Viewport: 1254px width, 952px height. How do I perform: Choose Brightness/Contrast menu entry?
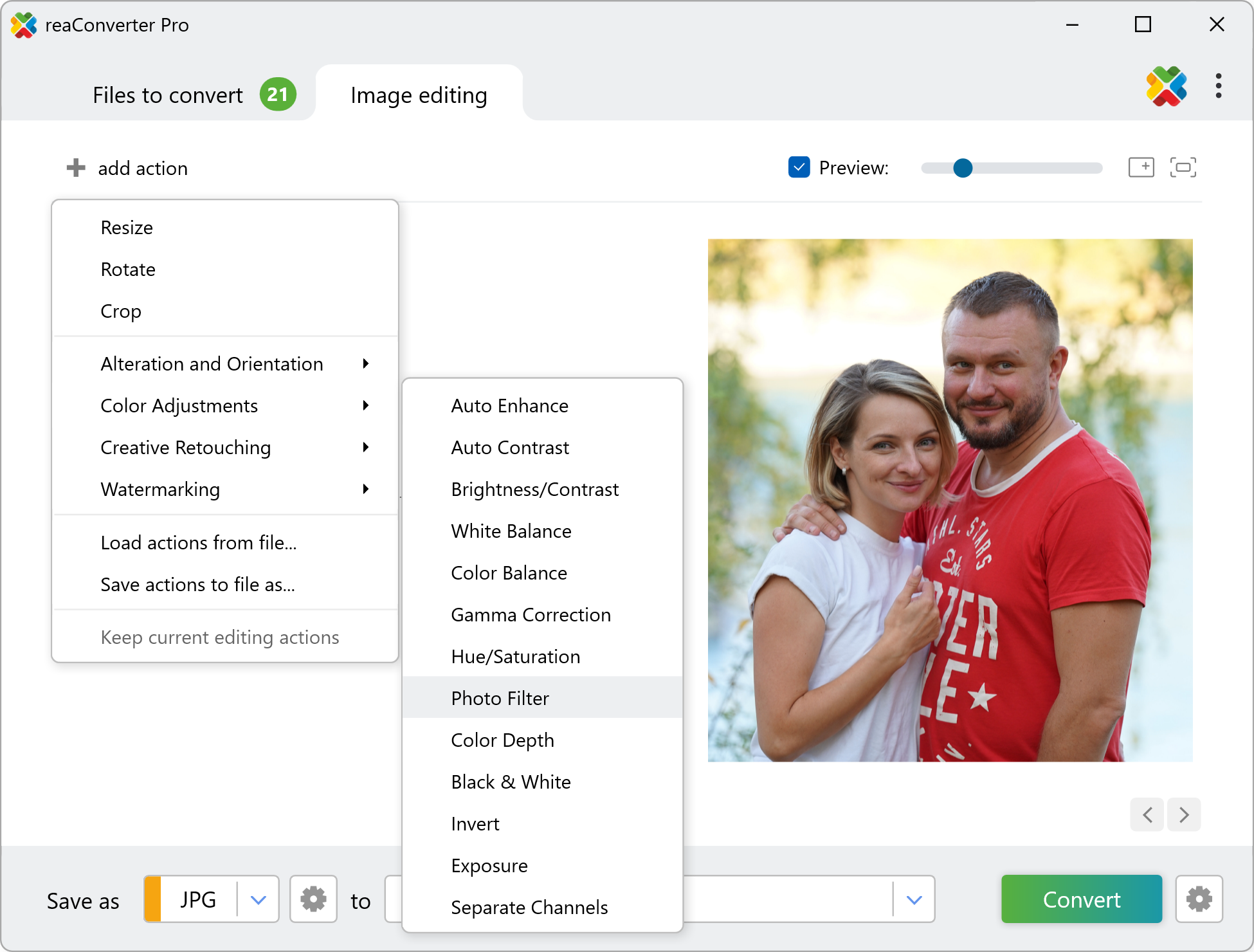click(534, 490)
